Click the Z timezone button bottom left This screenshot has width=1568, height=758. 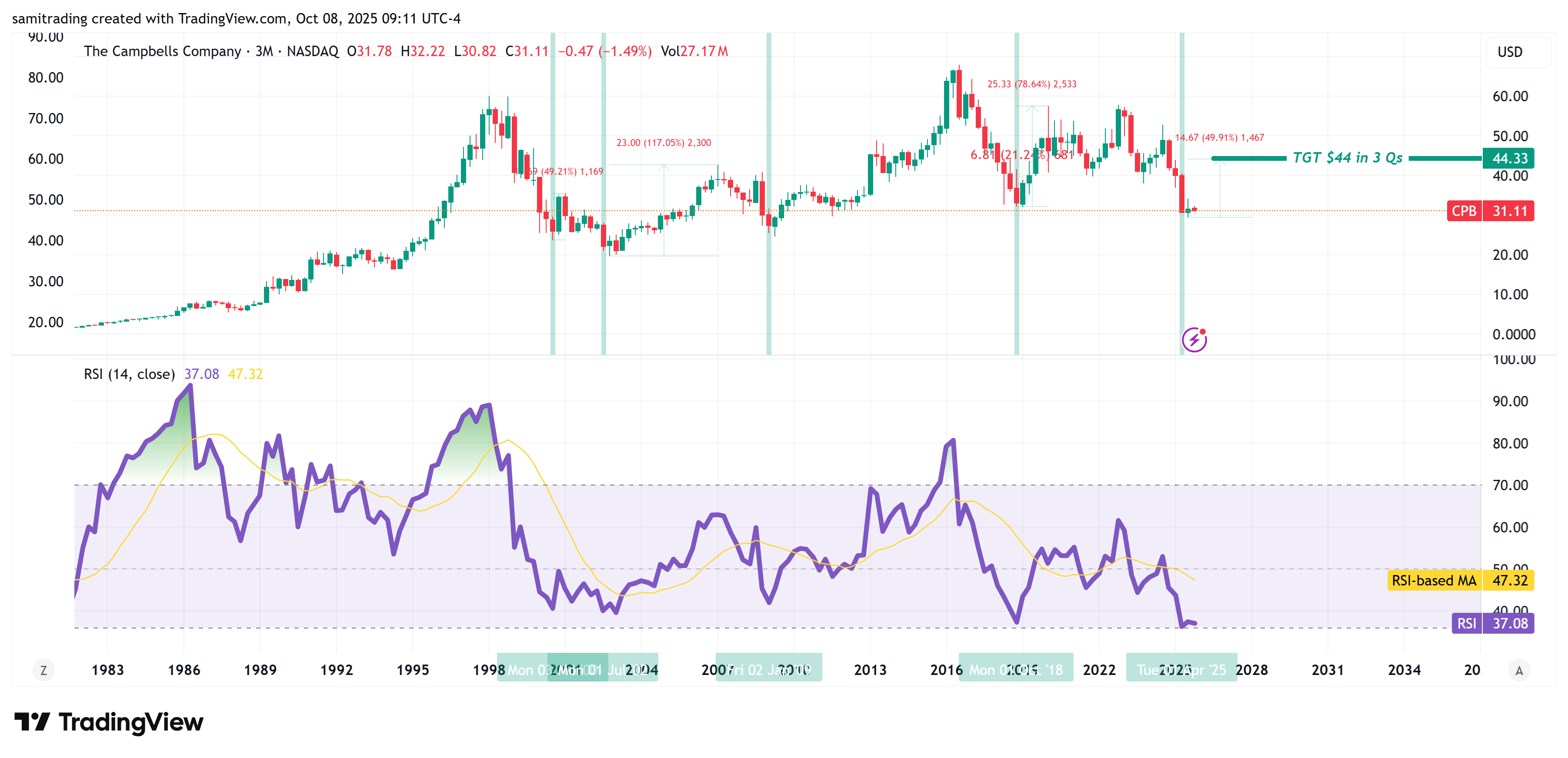click(x=43, y=670)
